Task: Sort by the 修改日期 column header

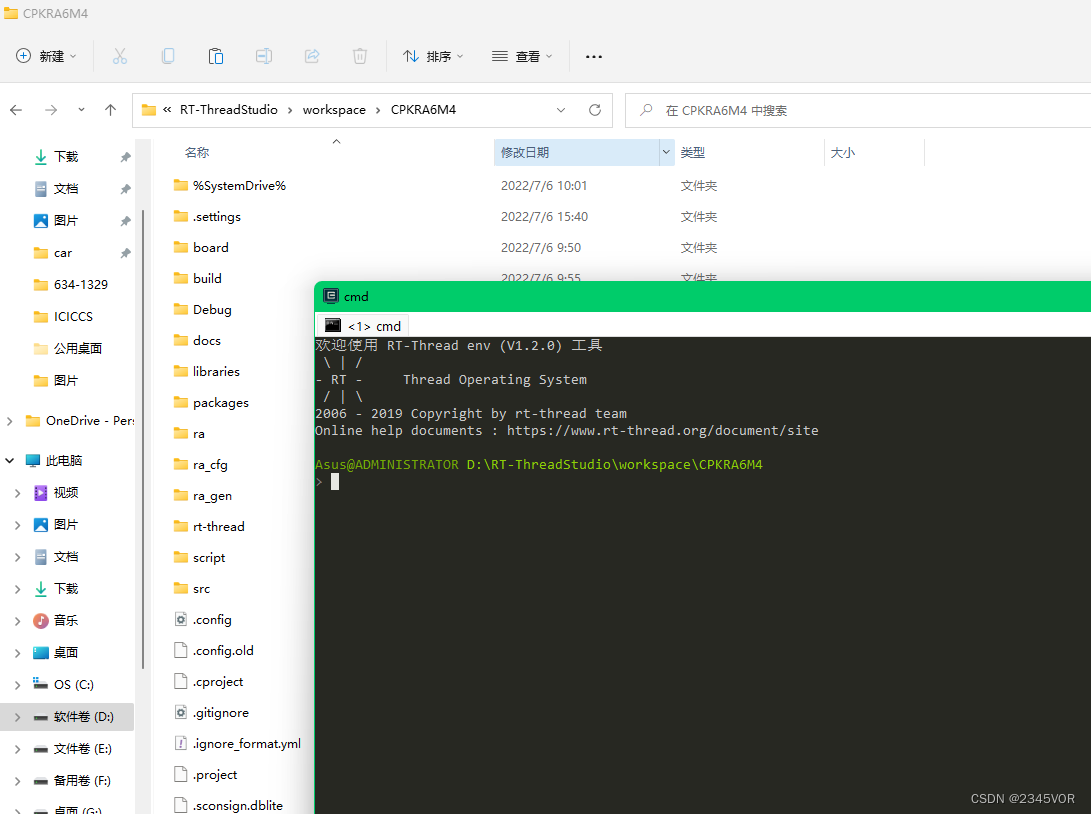Action: 575,153
